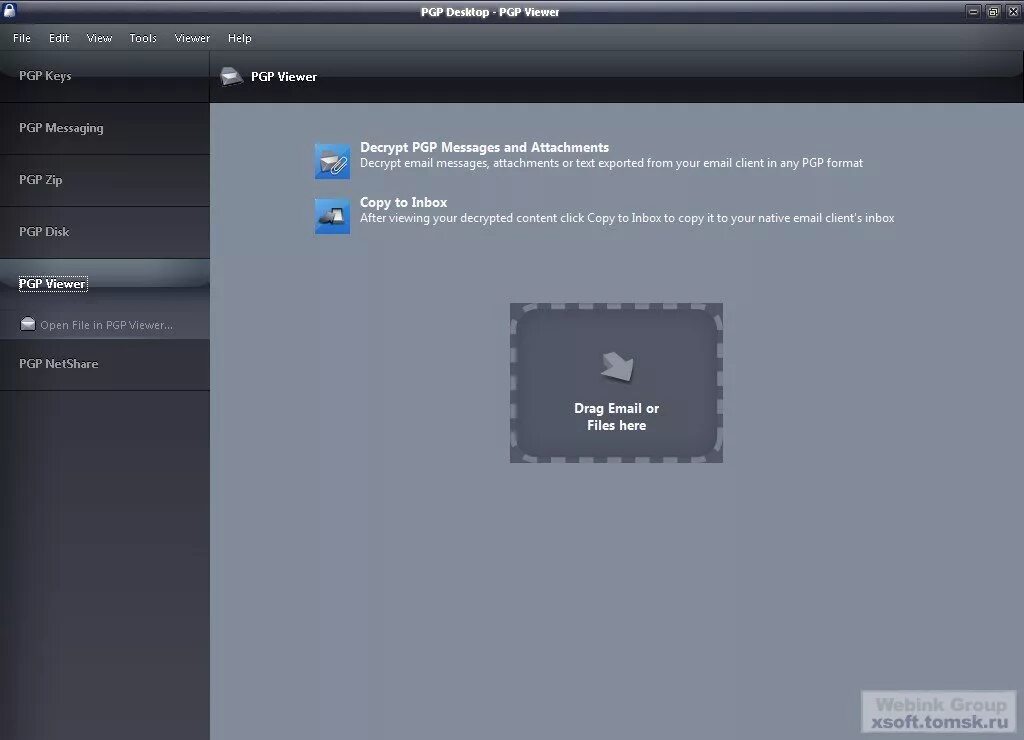1024x740 pixels.
Task: Restore down the PGP Desktop window
Action: [x=993, y=11]
